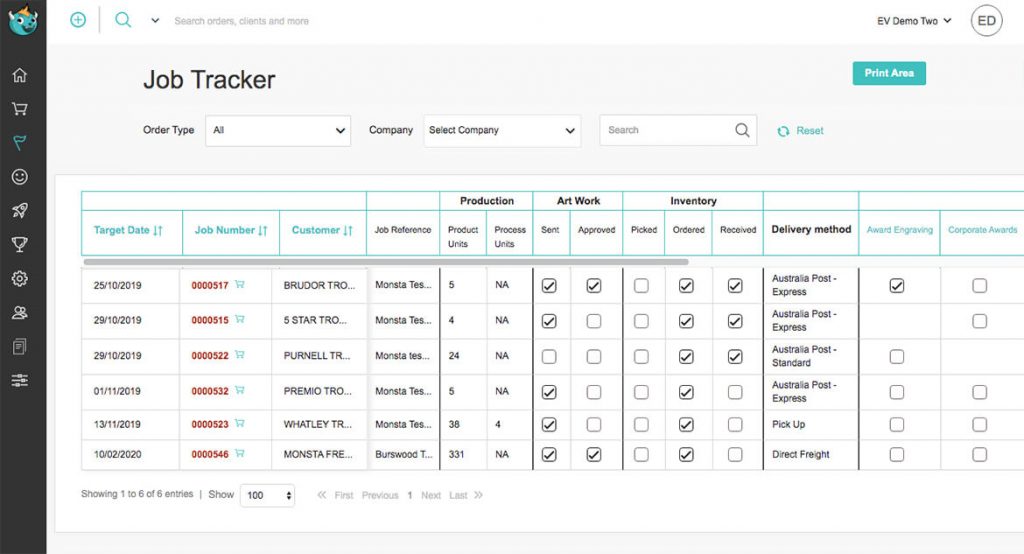Viewport: 1024px width, 554px height.
Task: Check Picked box for MONSTA FRE row
Action: click(641, 455)
